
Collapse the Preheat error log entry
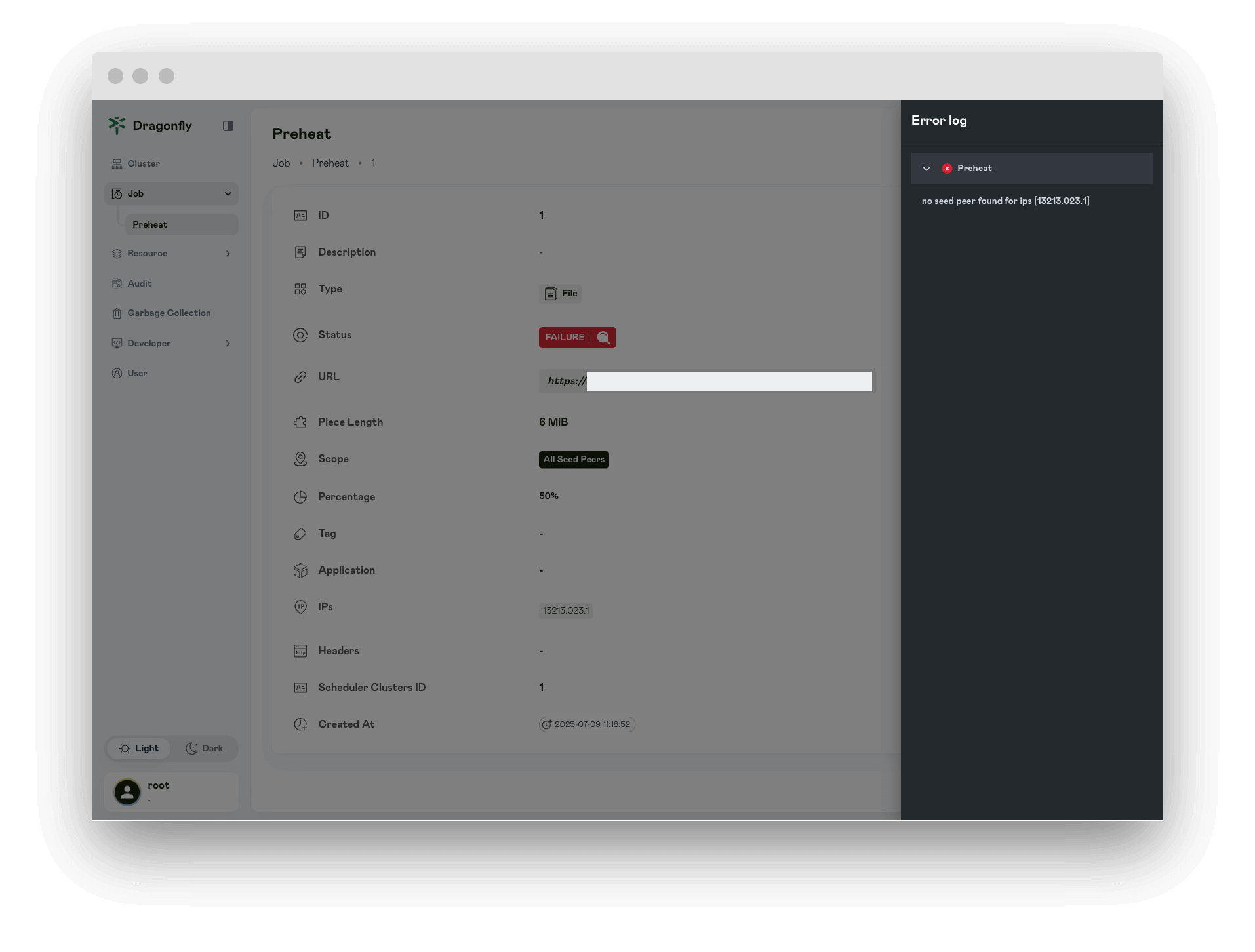[x=926, y=169]
